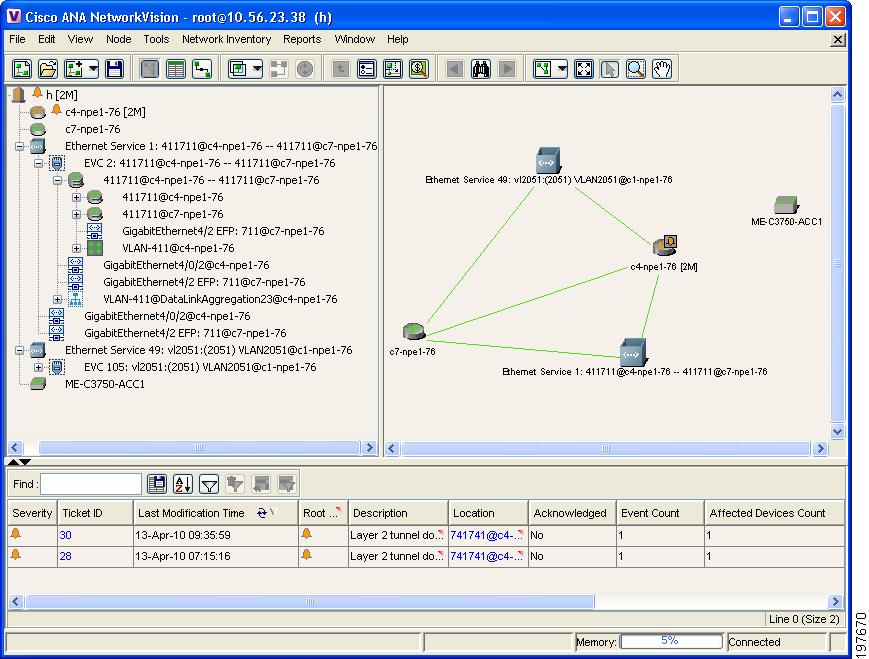Export table with the save-table icon

[x=157, y=484]
